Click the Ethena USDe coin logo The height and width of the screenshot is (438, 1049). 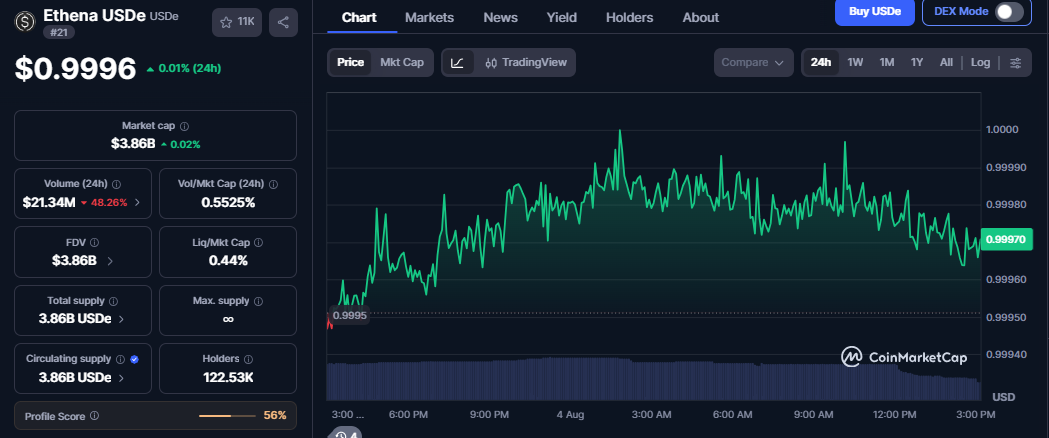[x=25, y=22]
